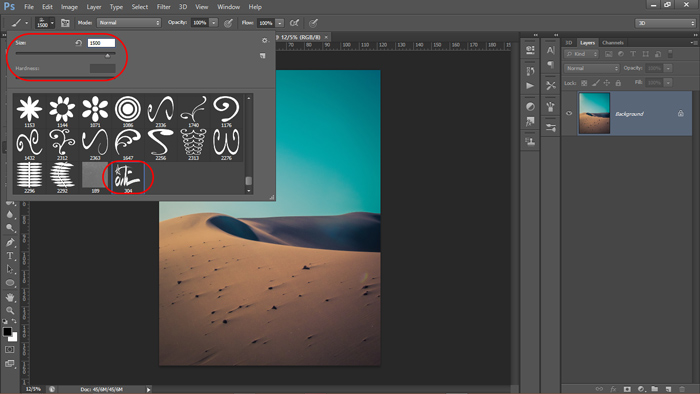Create new preset from this brush
The image size is (700, 394).
(262, 56)
